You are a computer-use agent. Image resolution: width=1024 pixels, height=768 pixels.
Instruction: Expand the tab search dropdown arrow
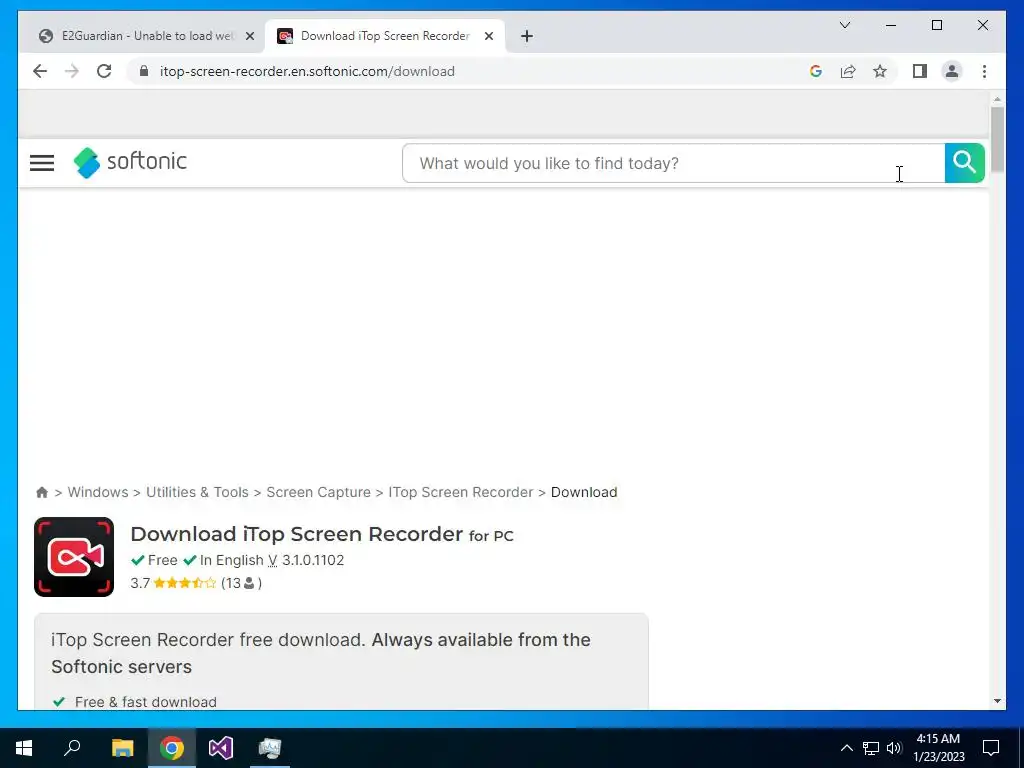pyautogui.click(x=844, y=25)
